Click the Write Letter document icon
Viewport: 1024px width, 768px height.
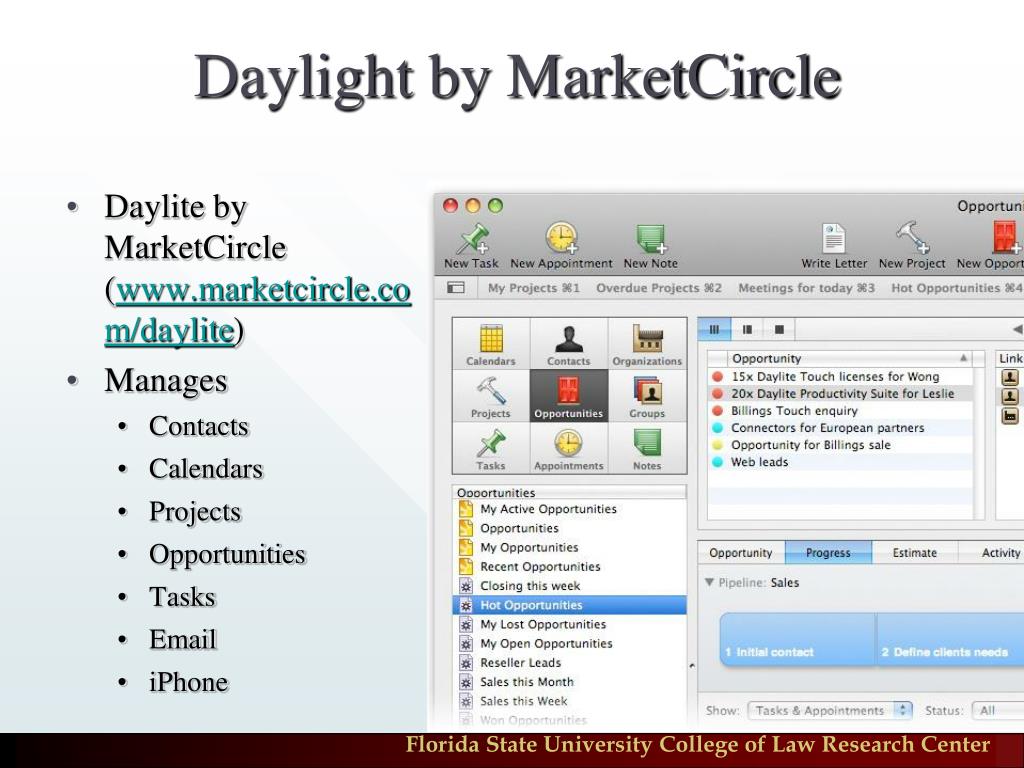point(834,238)
